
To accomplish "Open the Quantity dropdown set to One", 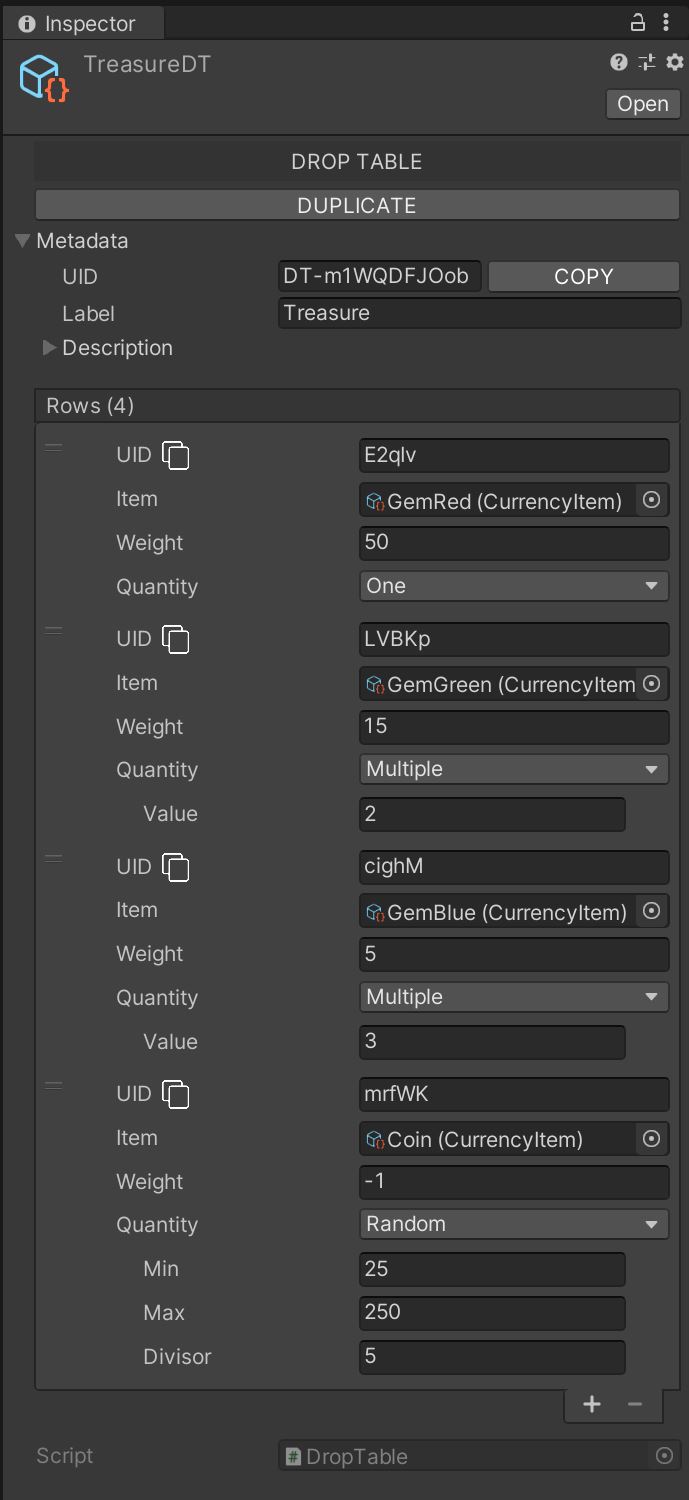I will pyautogui.click(x=514, y=586).
